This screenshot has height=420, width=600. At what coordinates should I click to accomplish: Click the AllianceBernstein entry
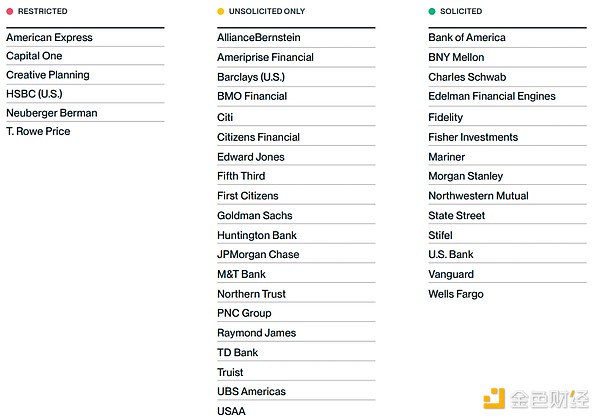pos(259,38)
